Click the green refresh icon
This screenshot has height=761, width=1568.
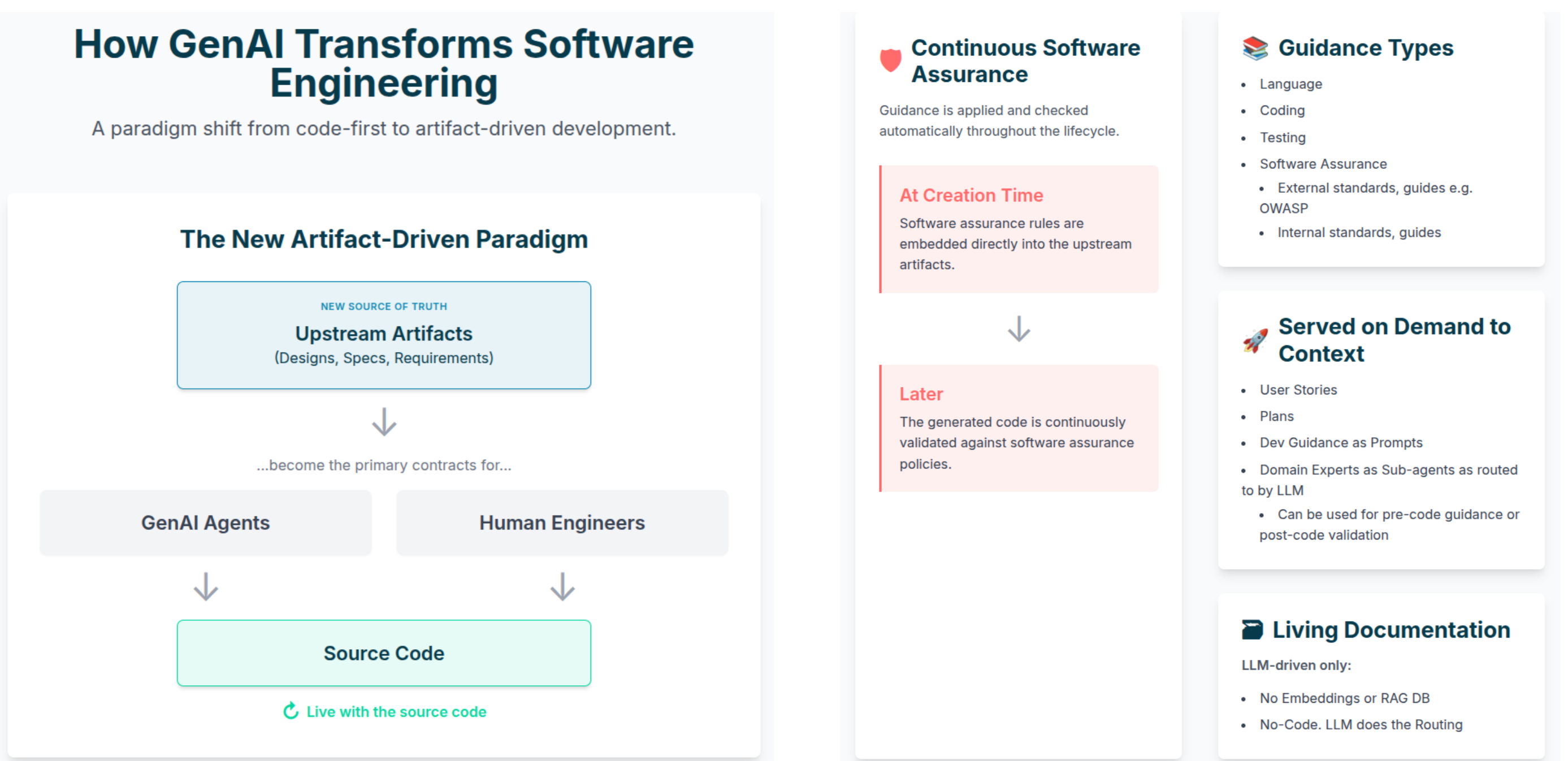point(291,711)
